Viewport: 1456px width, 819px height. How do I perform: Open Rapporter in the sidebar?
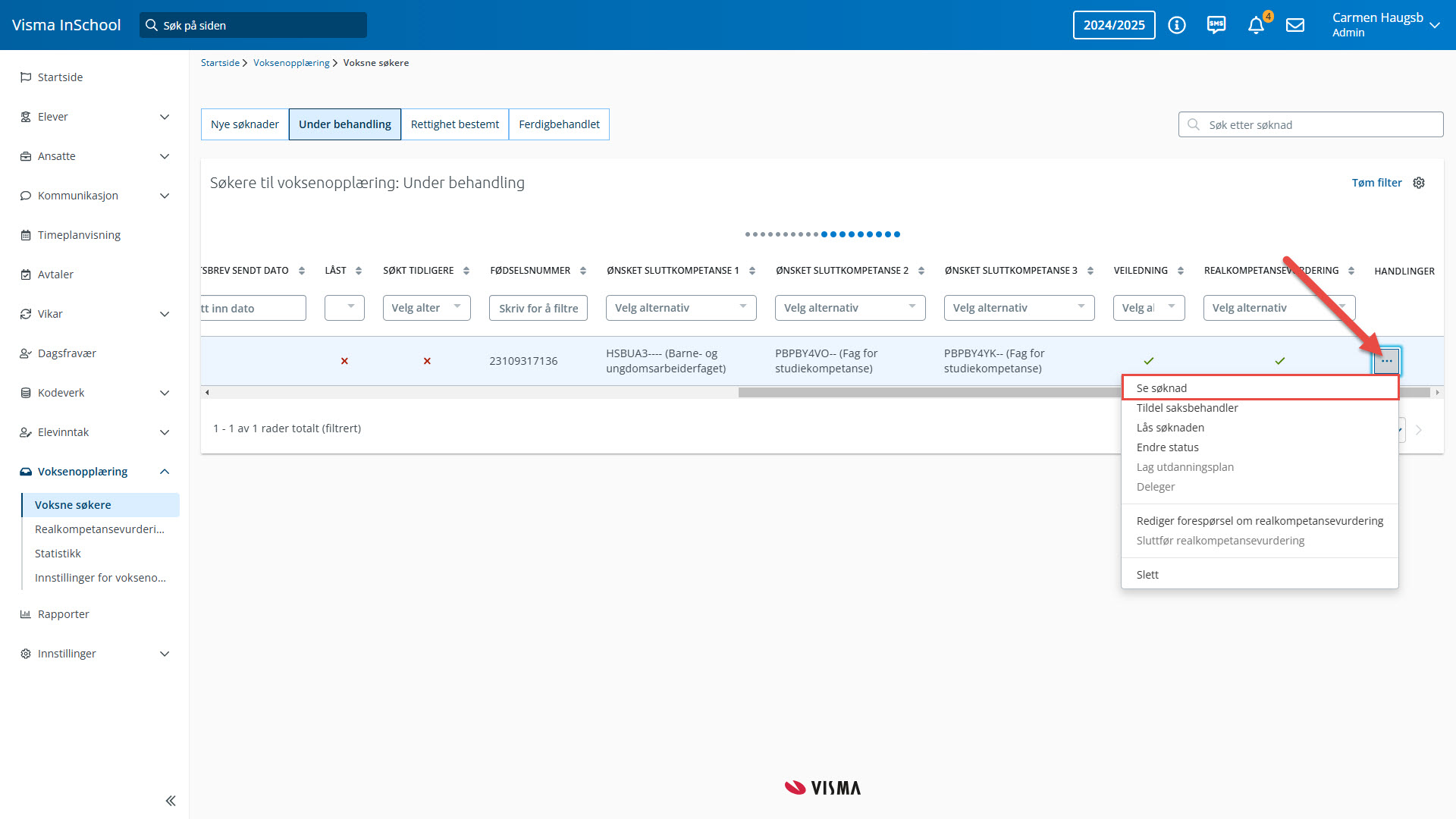pyautogui.click(x=64, y=614)
